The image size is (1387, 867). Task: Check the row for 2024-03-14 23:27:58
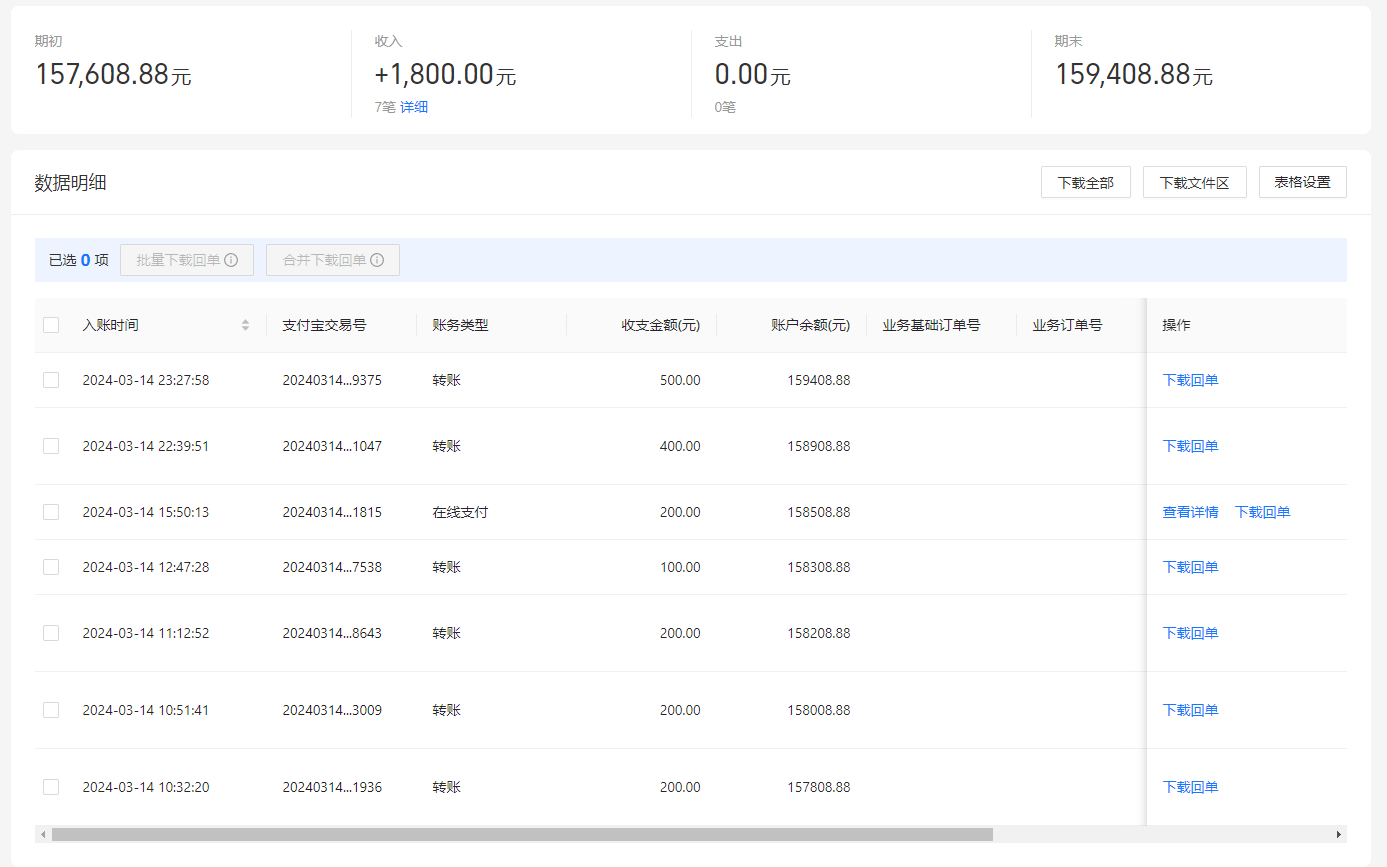pyautogui.click(x=51, y=380)
